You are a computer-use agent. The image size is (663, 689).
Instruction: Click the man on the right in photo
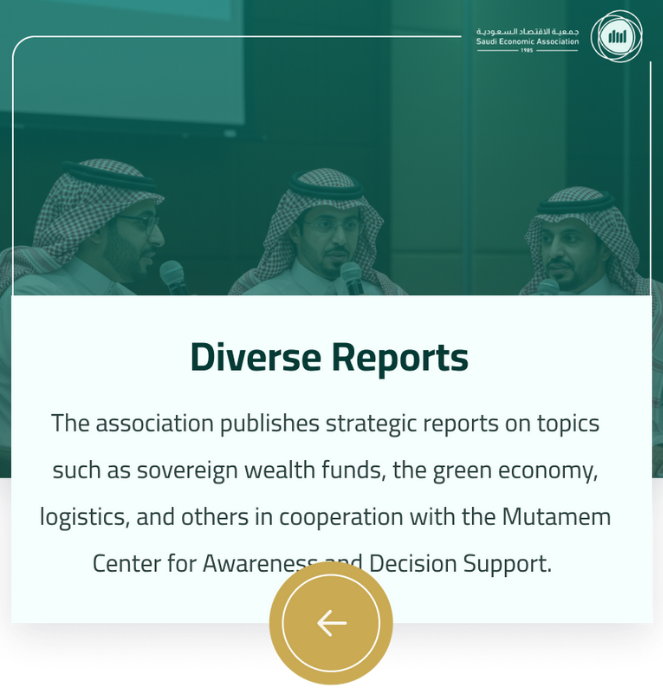point(580,245)
